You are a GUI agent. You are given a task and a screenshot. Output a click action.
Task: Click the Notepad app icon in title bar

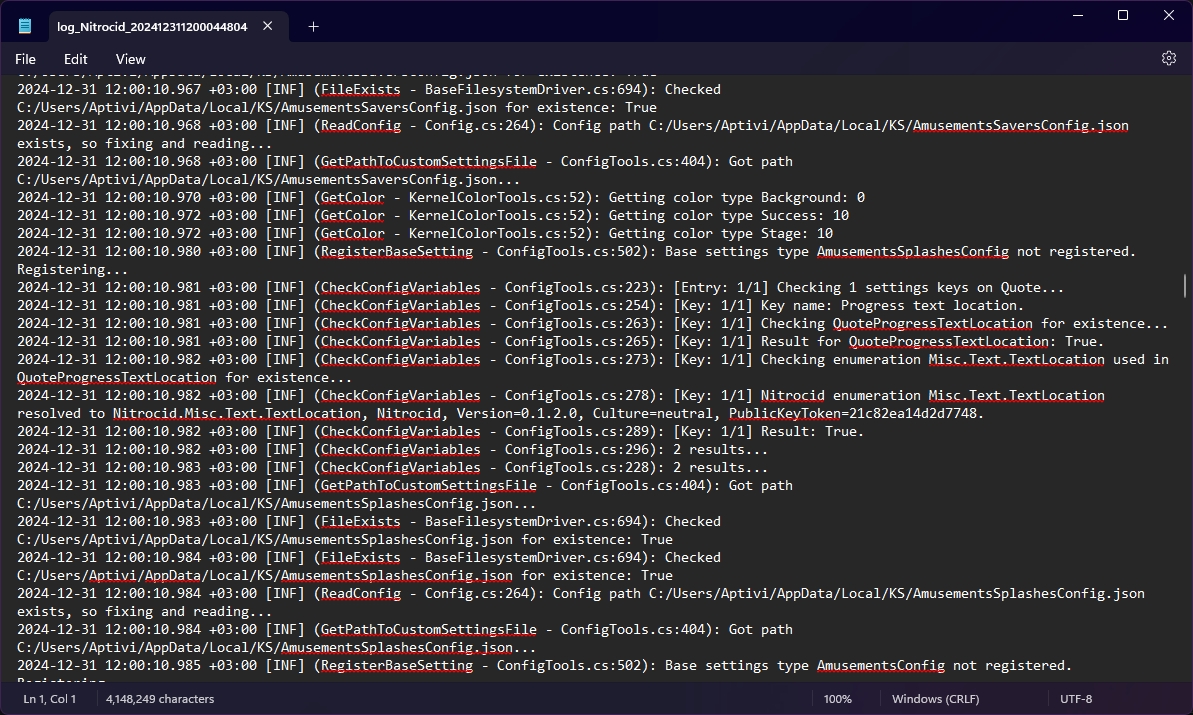[x=25, y=27]
